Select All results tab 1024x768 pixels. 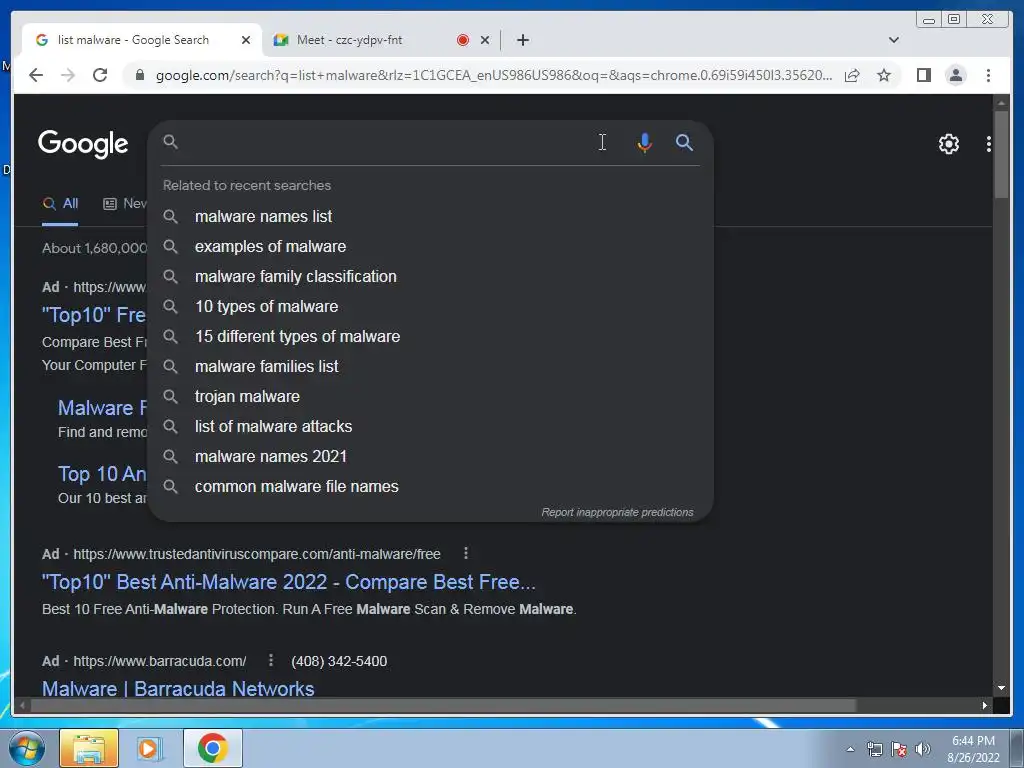click(60, 204)
